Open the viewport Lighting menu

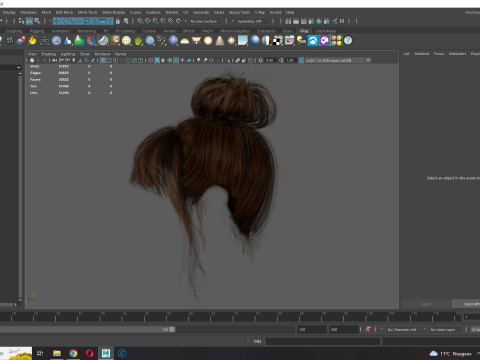[68, 54]
